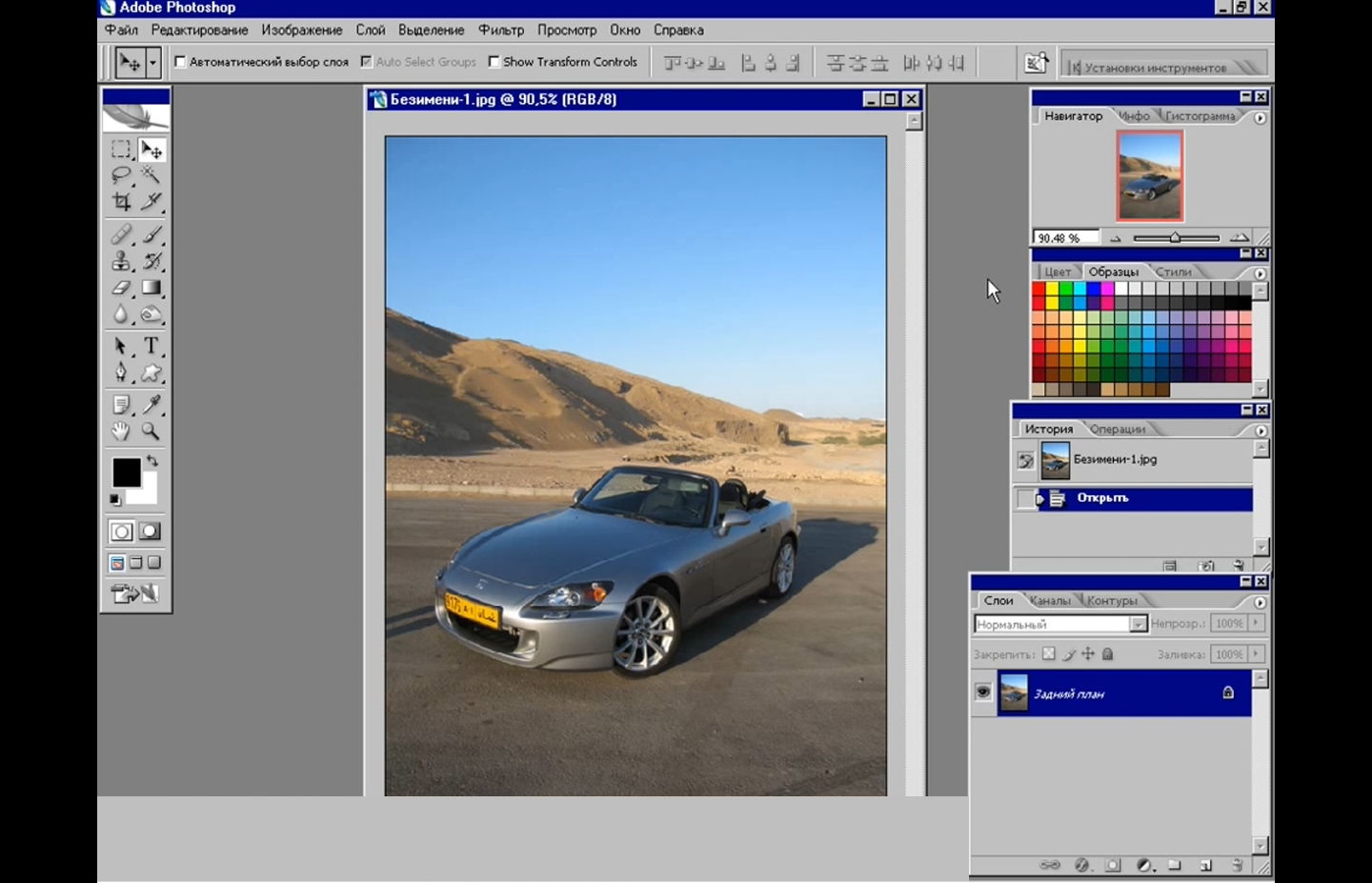Screen dimensions: 1372x883
Task: Create a new layer in Layers panel
Action: [x=1205, y=865]
